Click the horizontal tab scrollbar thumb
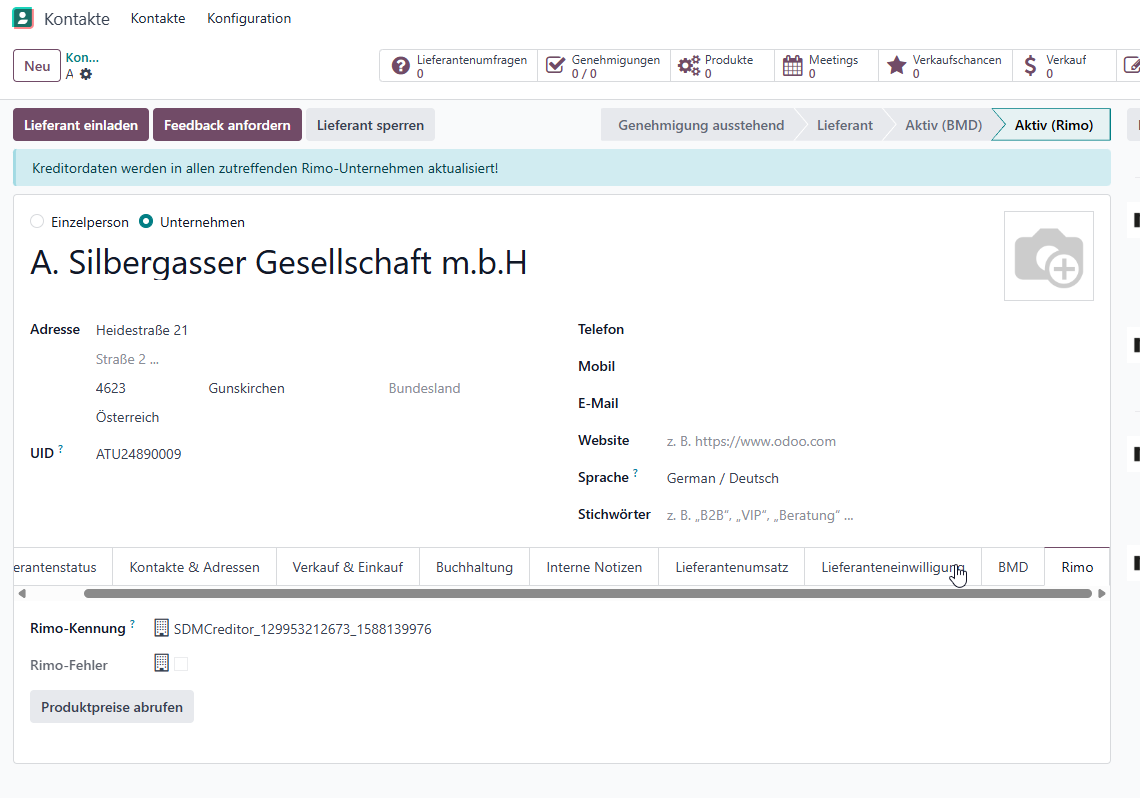Screen dimensions: 1140x798 click(x=587, y=594)
